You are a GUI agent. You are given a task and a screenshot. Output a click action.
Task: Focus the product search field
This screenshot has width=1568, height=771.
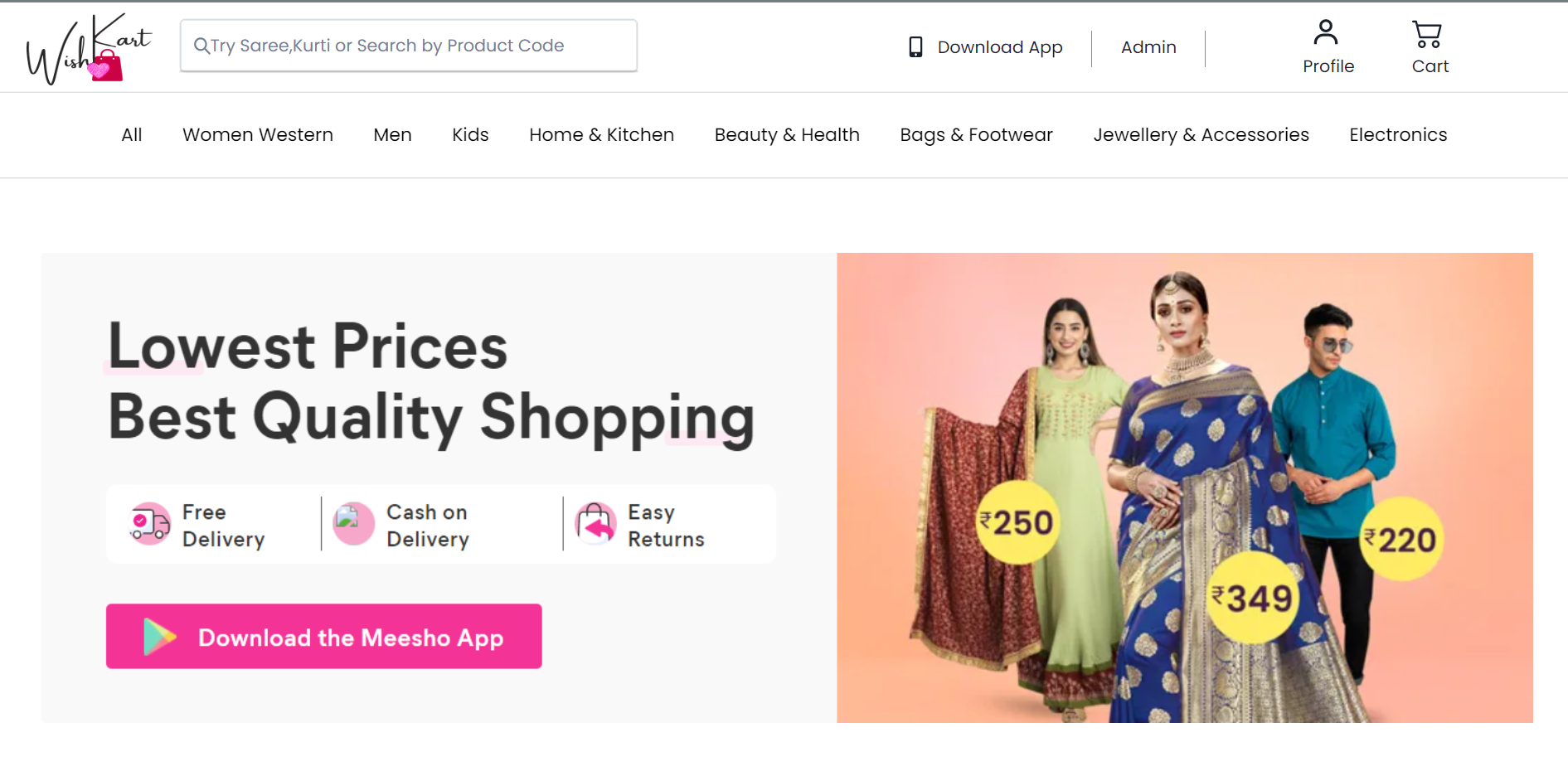[x=415, y=46]
